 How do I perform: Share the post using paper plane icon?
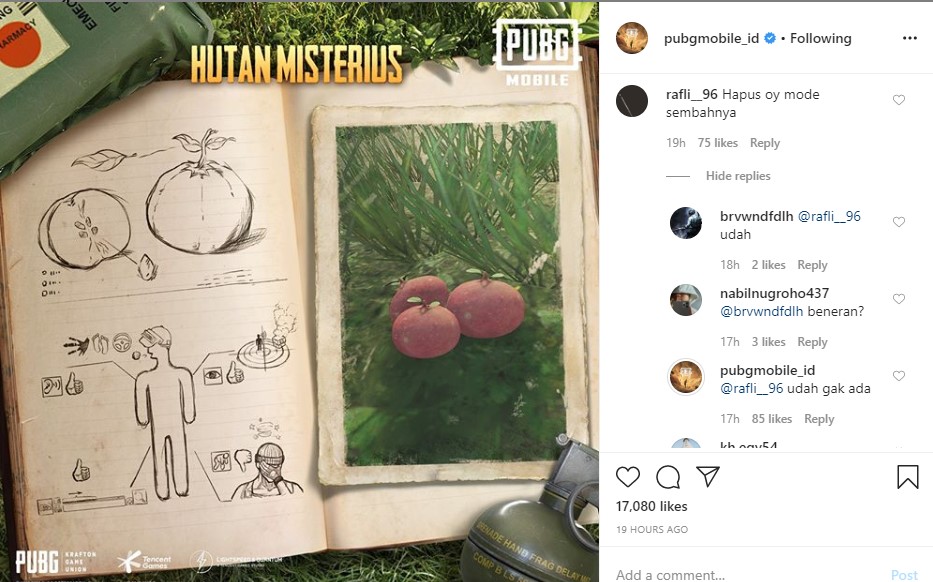[708, 476]
